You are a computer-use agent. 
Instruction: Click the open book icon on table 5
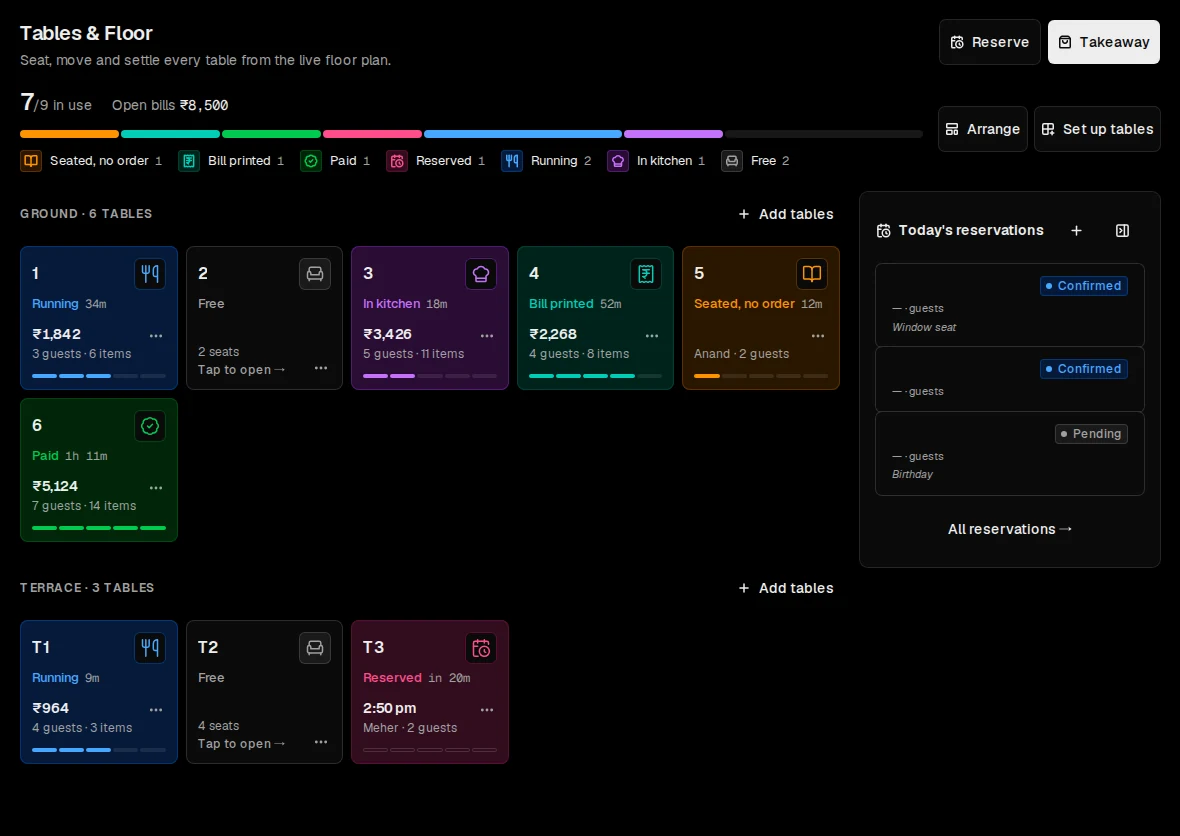[811, 274]
